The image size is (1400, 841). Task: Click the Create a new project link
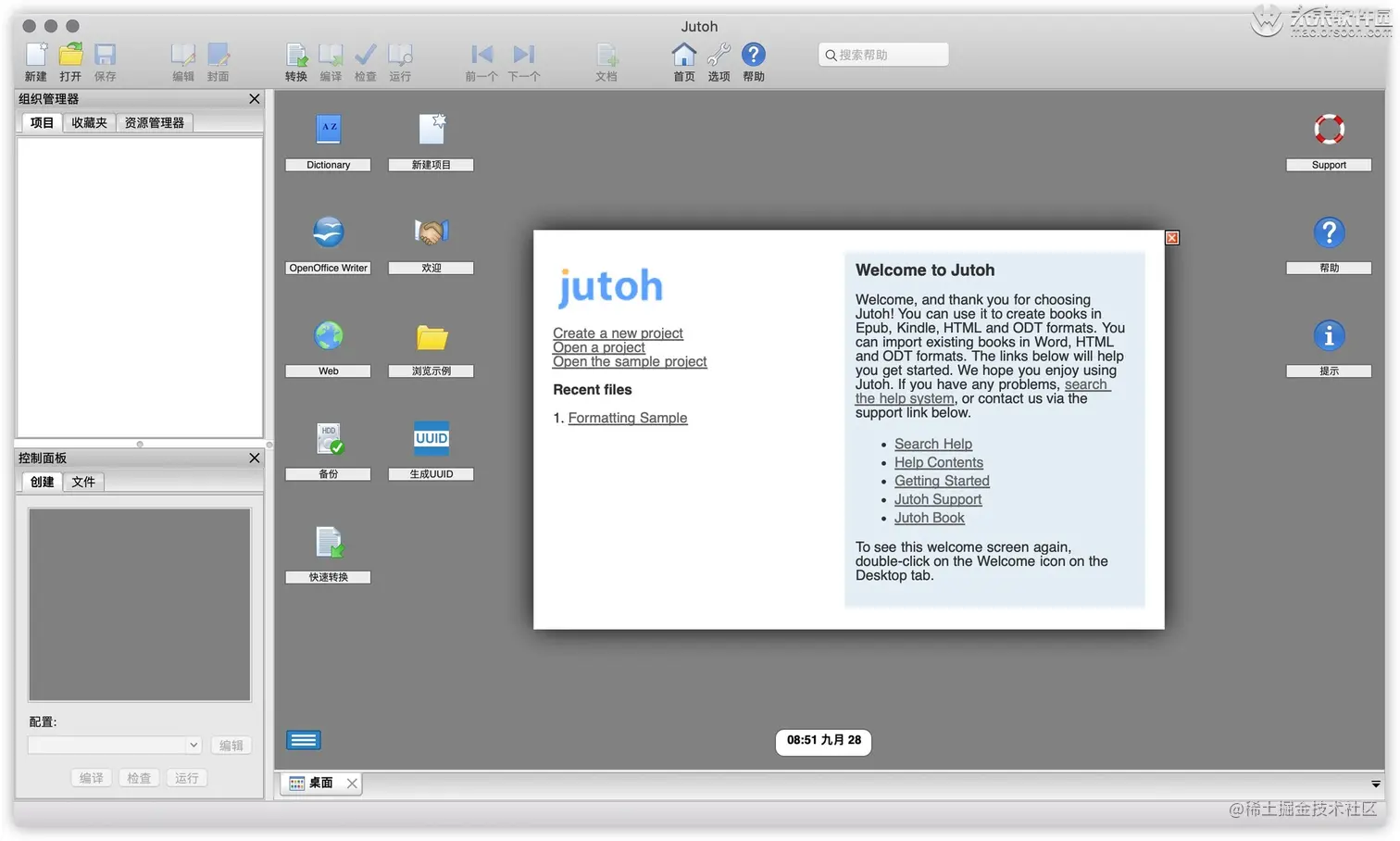pos(618,333)
